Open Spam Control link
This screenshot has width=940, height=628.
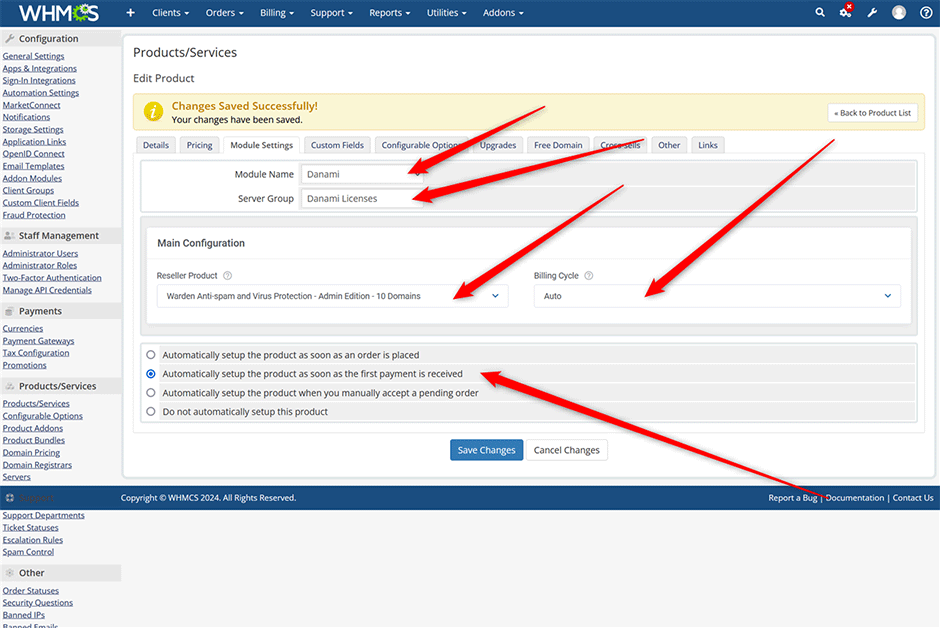pos(28,552)
